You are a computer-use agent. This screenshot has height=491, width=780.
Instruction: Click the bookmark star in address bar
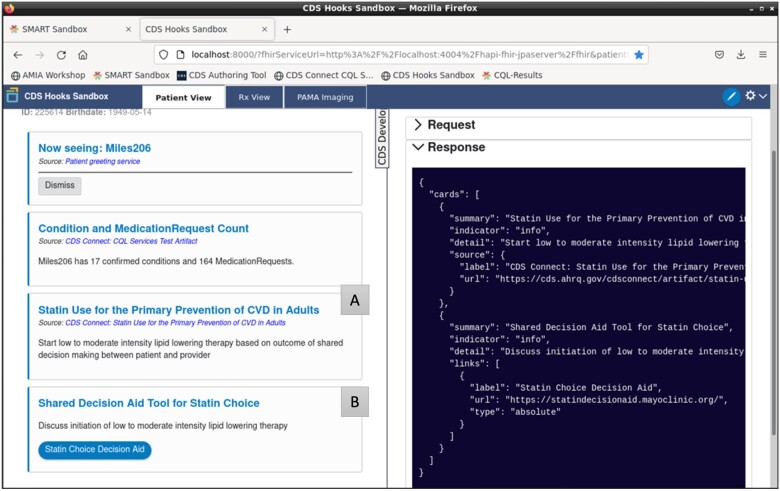click(639, 55)
